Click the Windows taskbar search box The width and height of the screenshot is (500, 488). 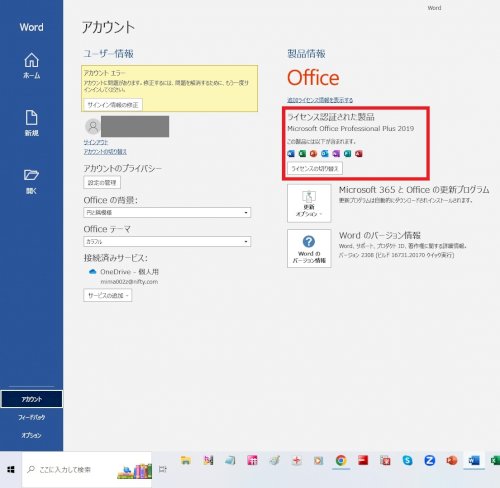coord(87,469)
